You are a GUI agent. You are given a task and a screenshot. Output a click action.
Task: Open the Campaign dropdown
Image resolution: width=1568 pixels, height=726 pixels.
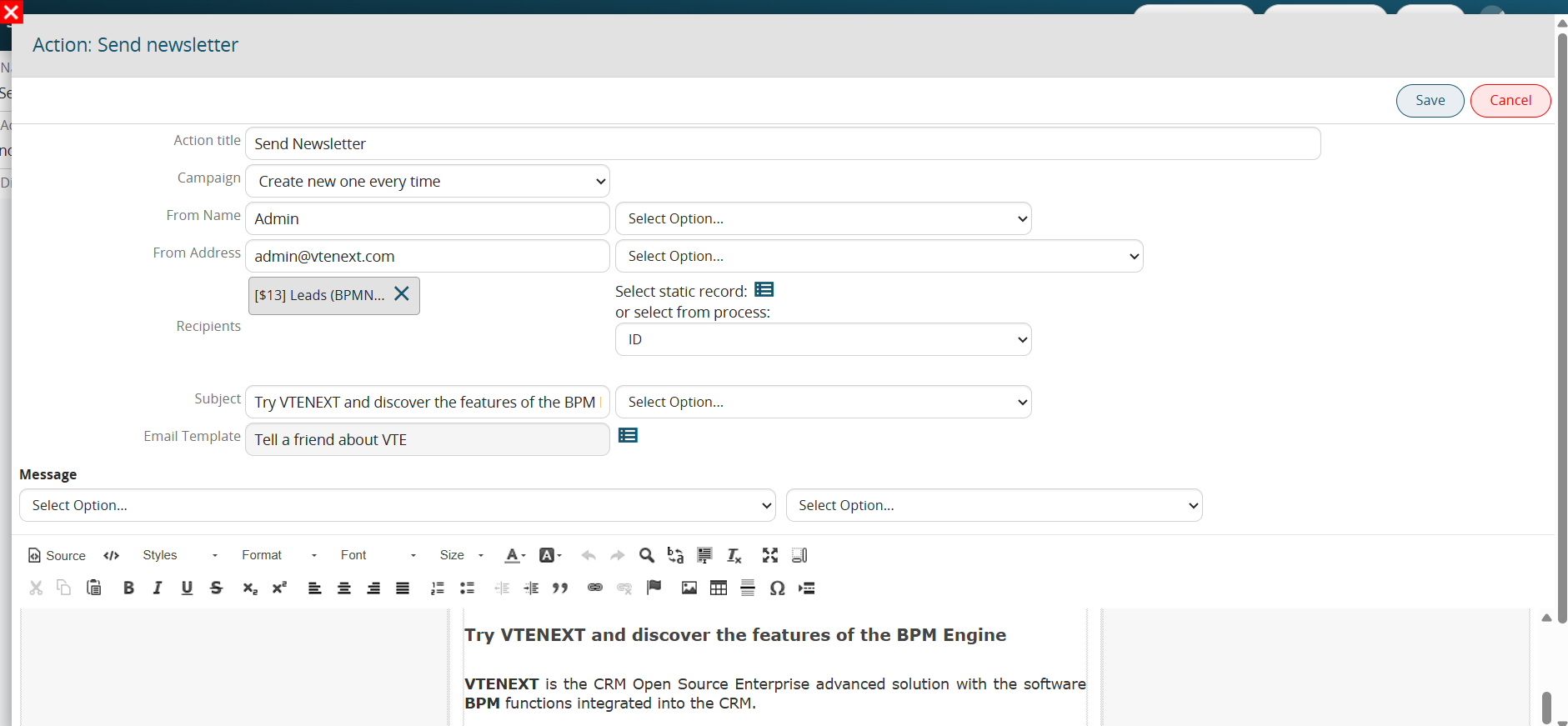[x=428, y=181]
